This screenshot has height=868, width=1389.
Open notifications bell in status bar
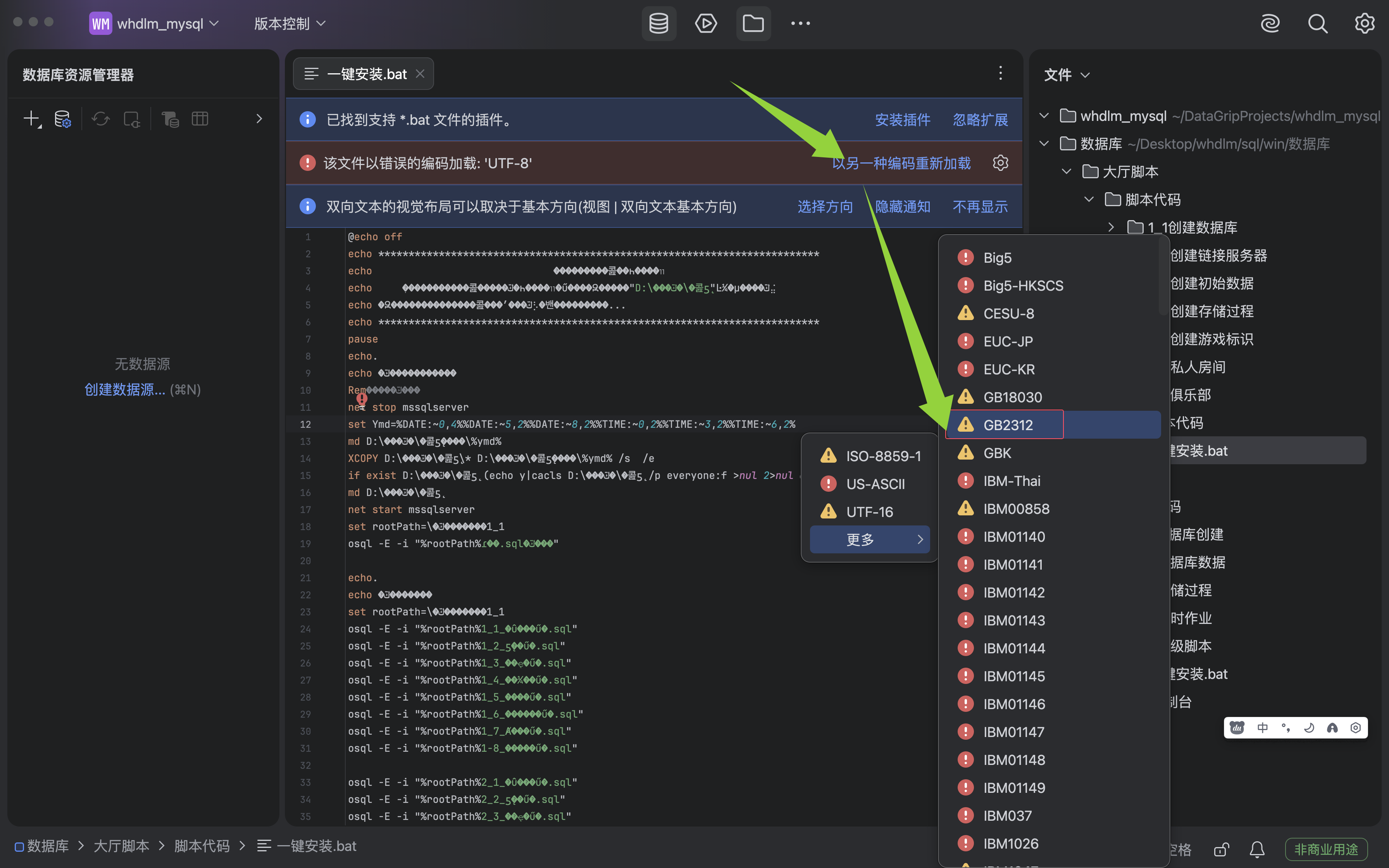[1257, 849]
